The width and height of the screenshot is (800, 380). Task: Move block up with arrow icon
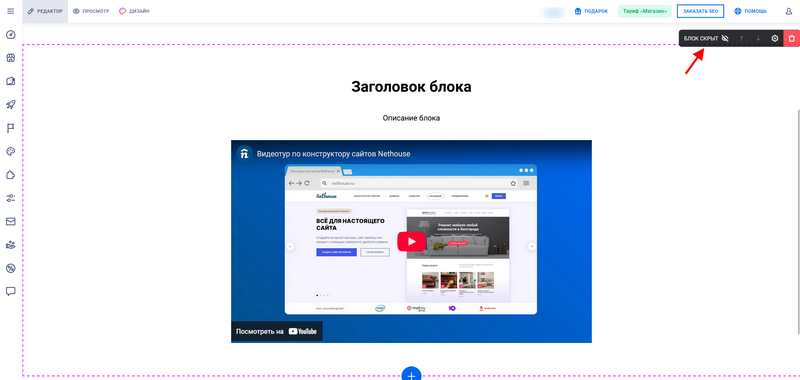pyautogui.click(x=741, y=38)
